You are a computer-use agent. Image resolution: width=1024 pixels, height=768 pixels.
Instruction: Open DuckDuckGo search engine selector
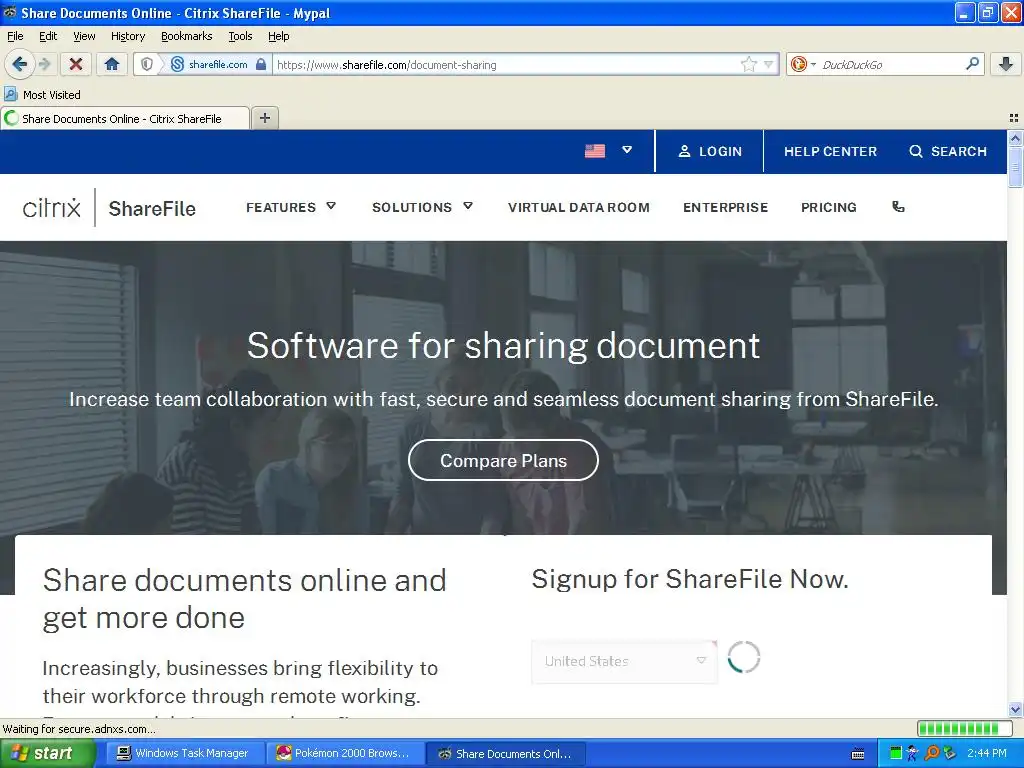pyautogui.click(x=803, y=64)
